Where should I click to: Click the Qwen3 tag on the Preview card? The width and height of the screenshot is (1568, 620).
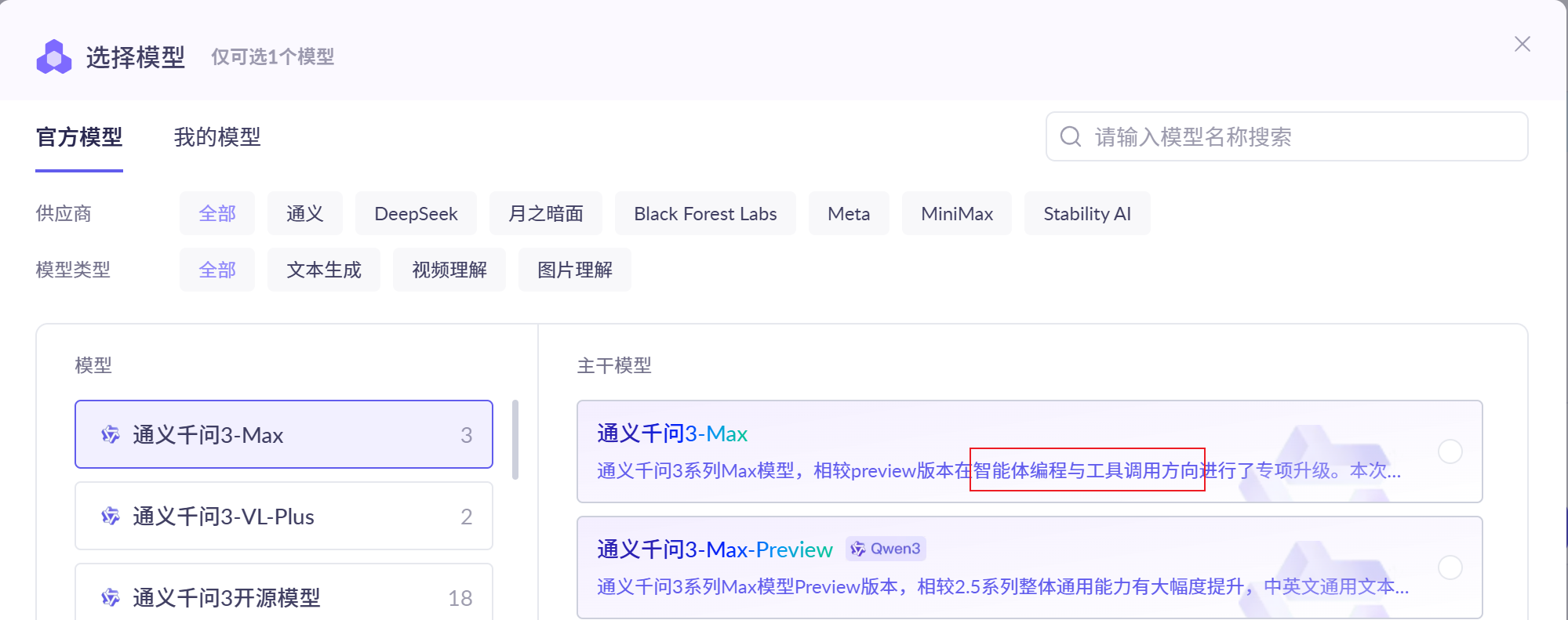(886, 549)
